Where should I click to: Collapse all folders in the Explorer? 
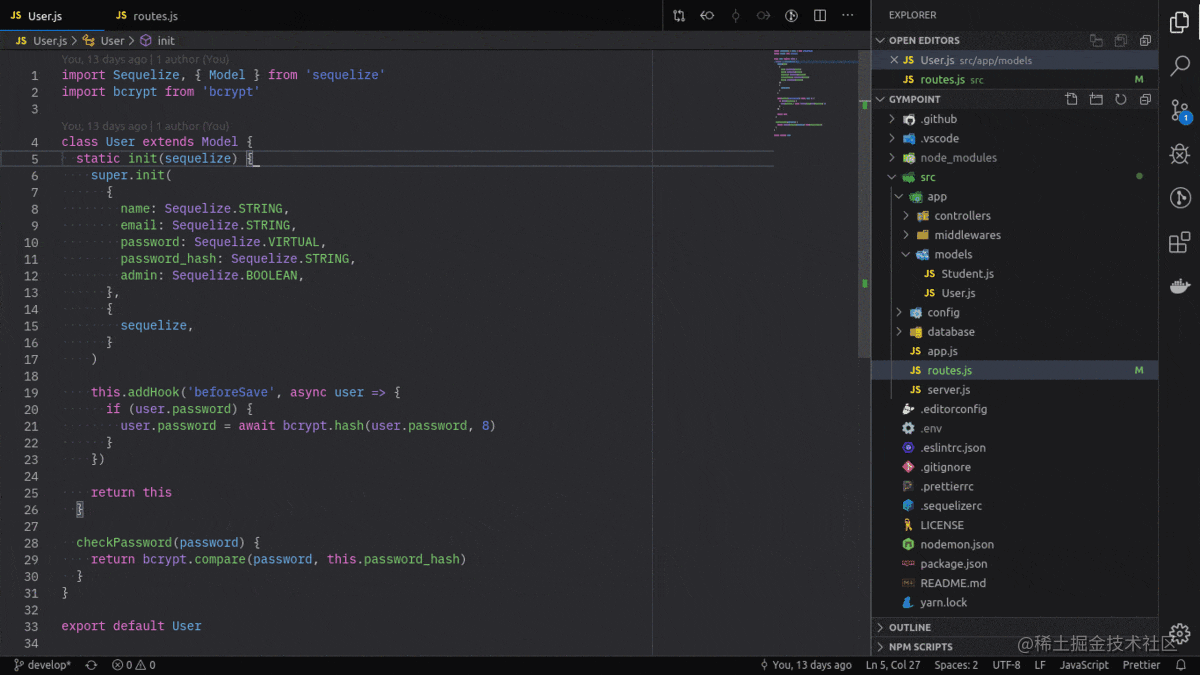click(x=1143, y=99)
